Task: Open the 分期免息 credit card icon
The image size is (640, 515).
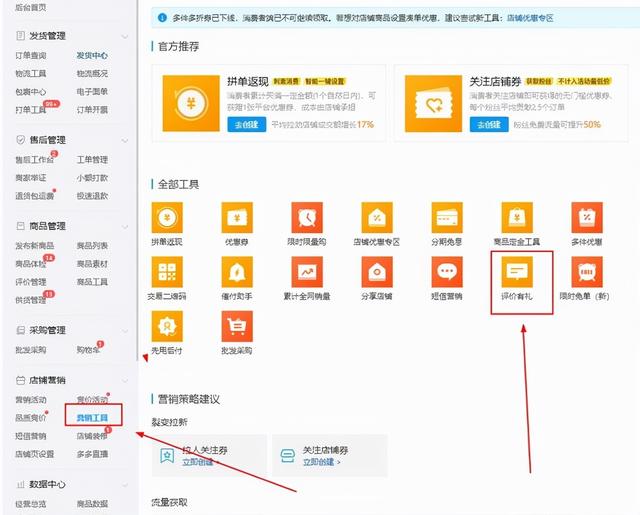Action: point(447,218)
